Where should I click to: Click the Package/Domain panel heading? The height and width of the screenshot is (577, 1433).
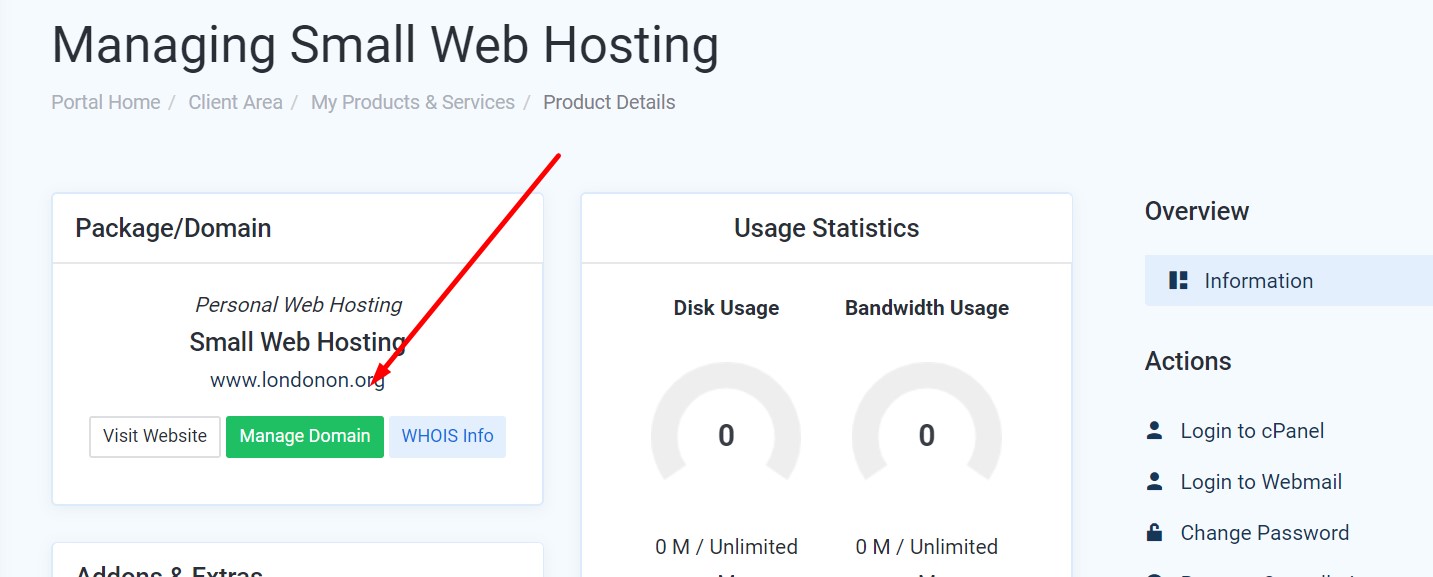tap(173, 228)
